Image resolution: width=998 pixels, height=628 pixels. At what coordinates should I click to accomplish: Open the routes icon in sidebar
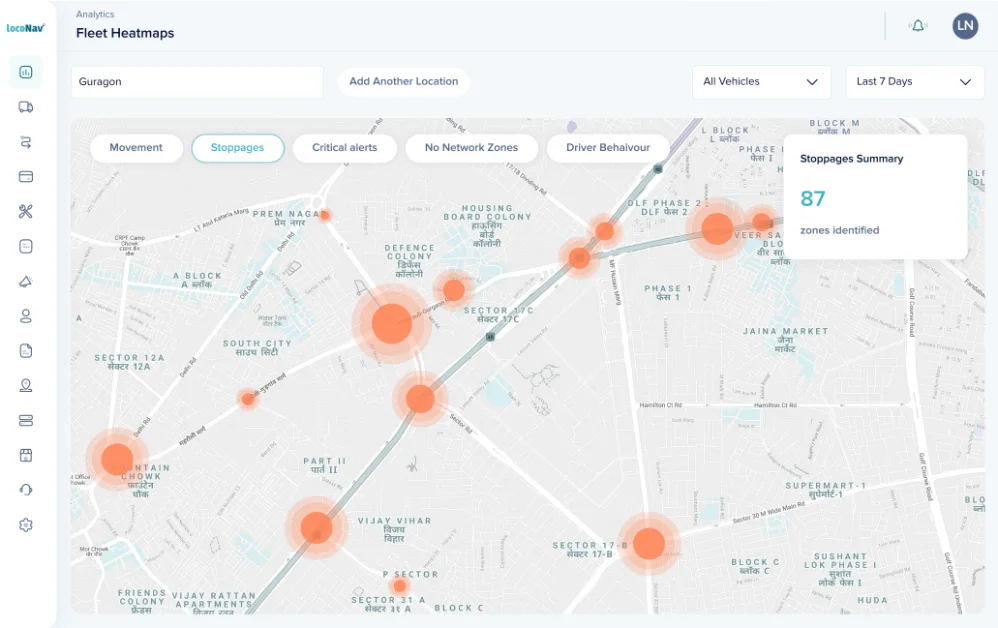[x=26, y=142]
